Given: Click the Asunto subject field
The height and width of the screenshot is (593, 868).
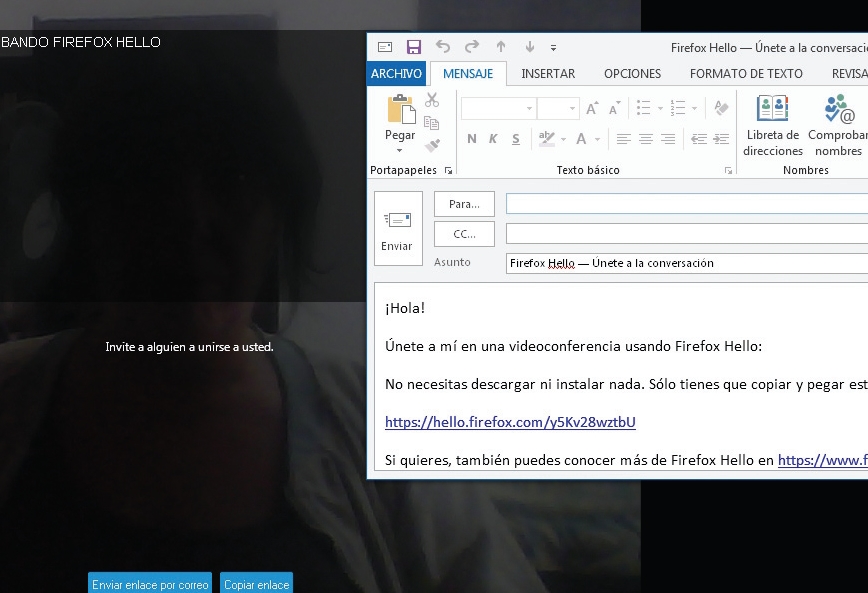Looking at the screenshot, I should point(687,263).
